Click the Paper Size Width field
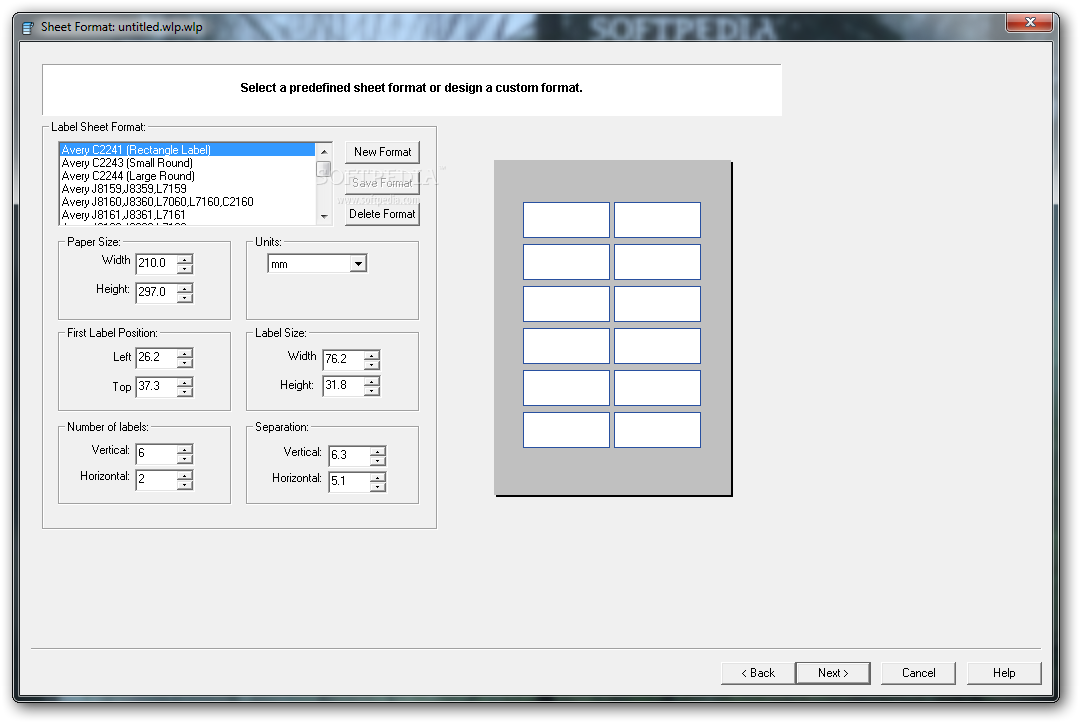The width and height of the screenshot is (1080, 723). 156,263
